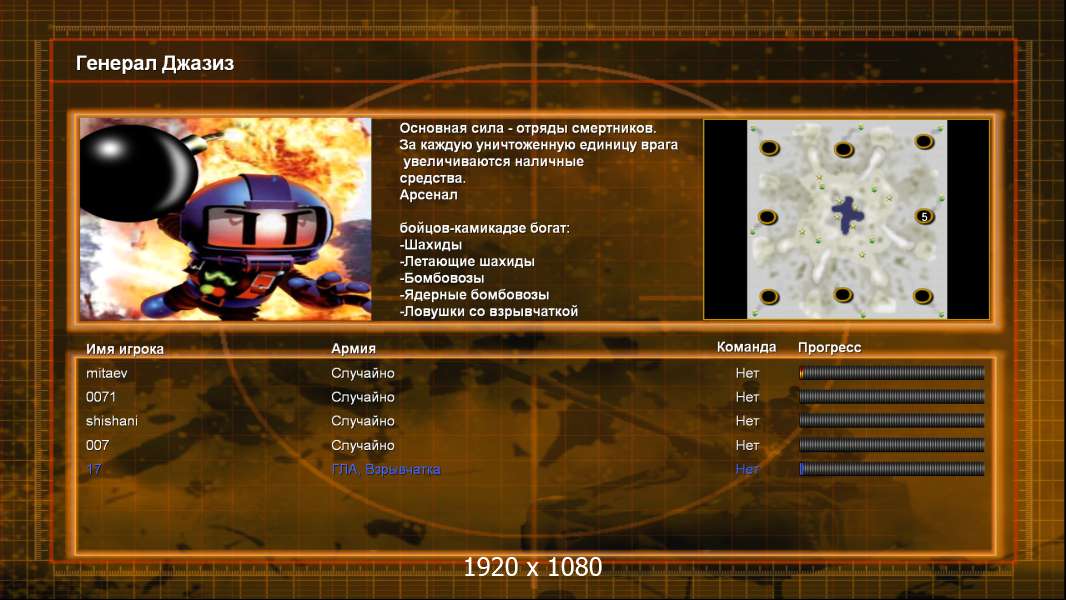The image size is (1066, 600).
Task: Click the progress bar for player 17
Action: [892, 468]
